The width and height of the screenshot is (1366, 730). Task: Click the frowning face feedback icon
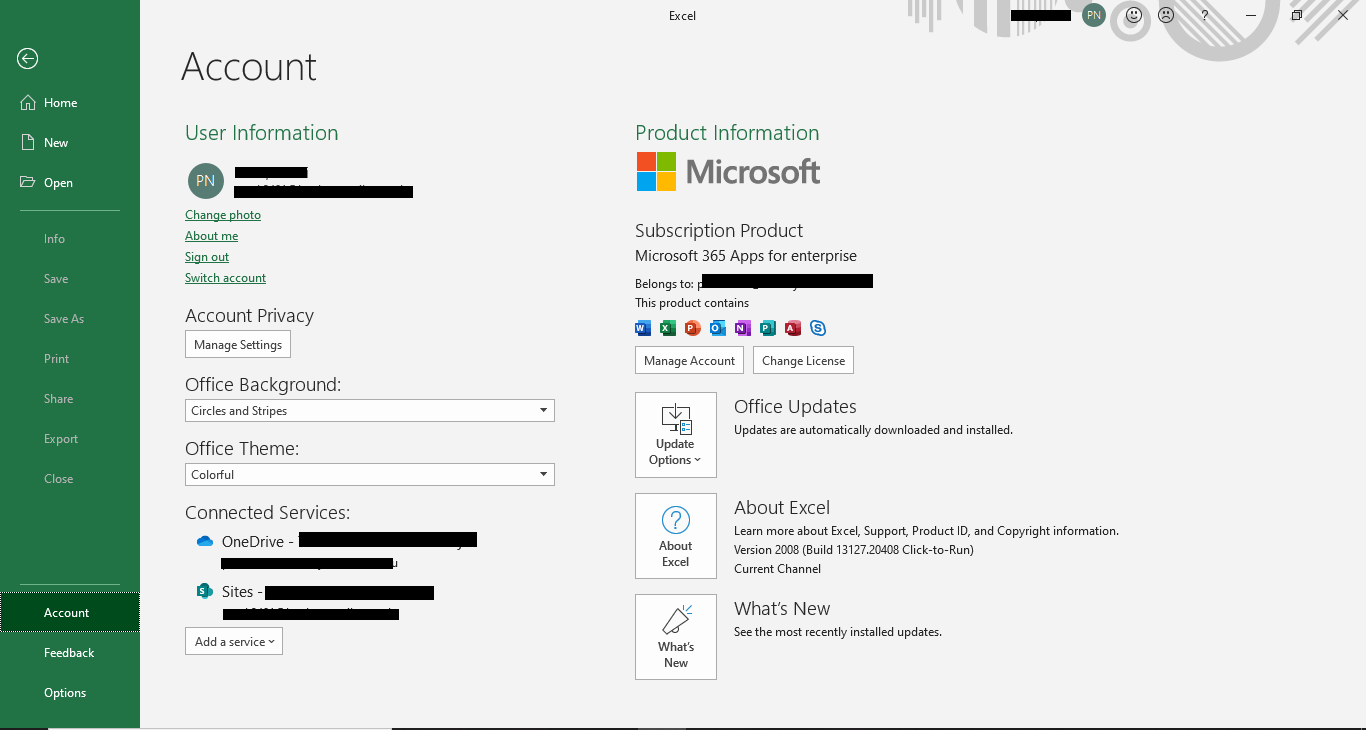pos(1166,15)
